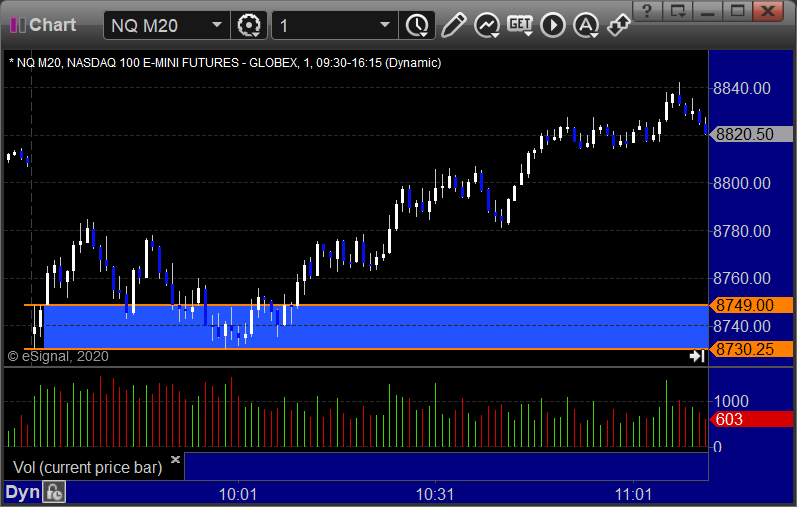Close the chart window
Viewport: 797px width, 507px height.
click(x=768, y=10)
